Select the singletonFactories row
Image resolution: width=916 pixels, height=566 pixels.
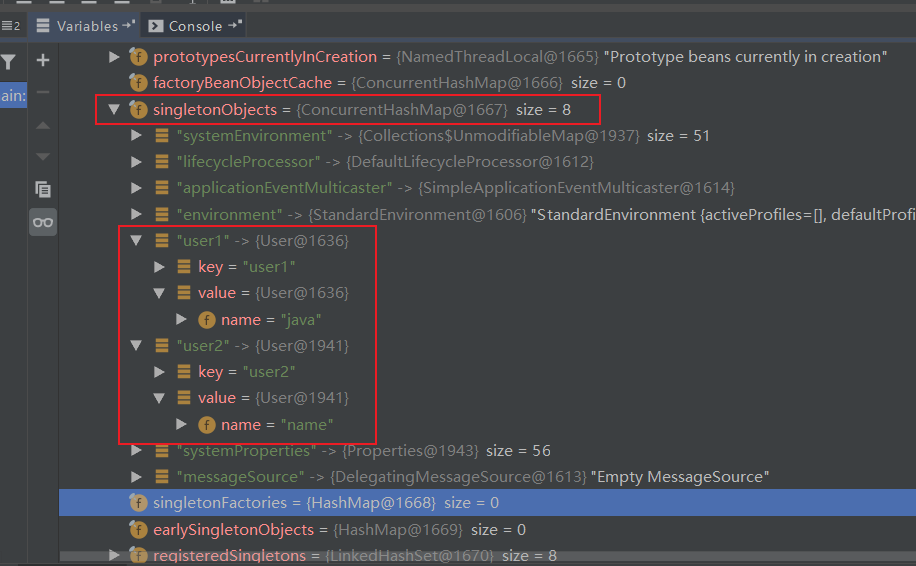click(487, 502)
